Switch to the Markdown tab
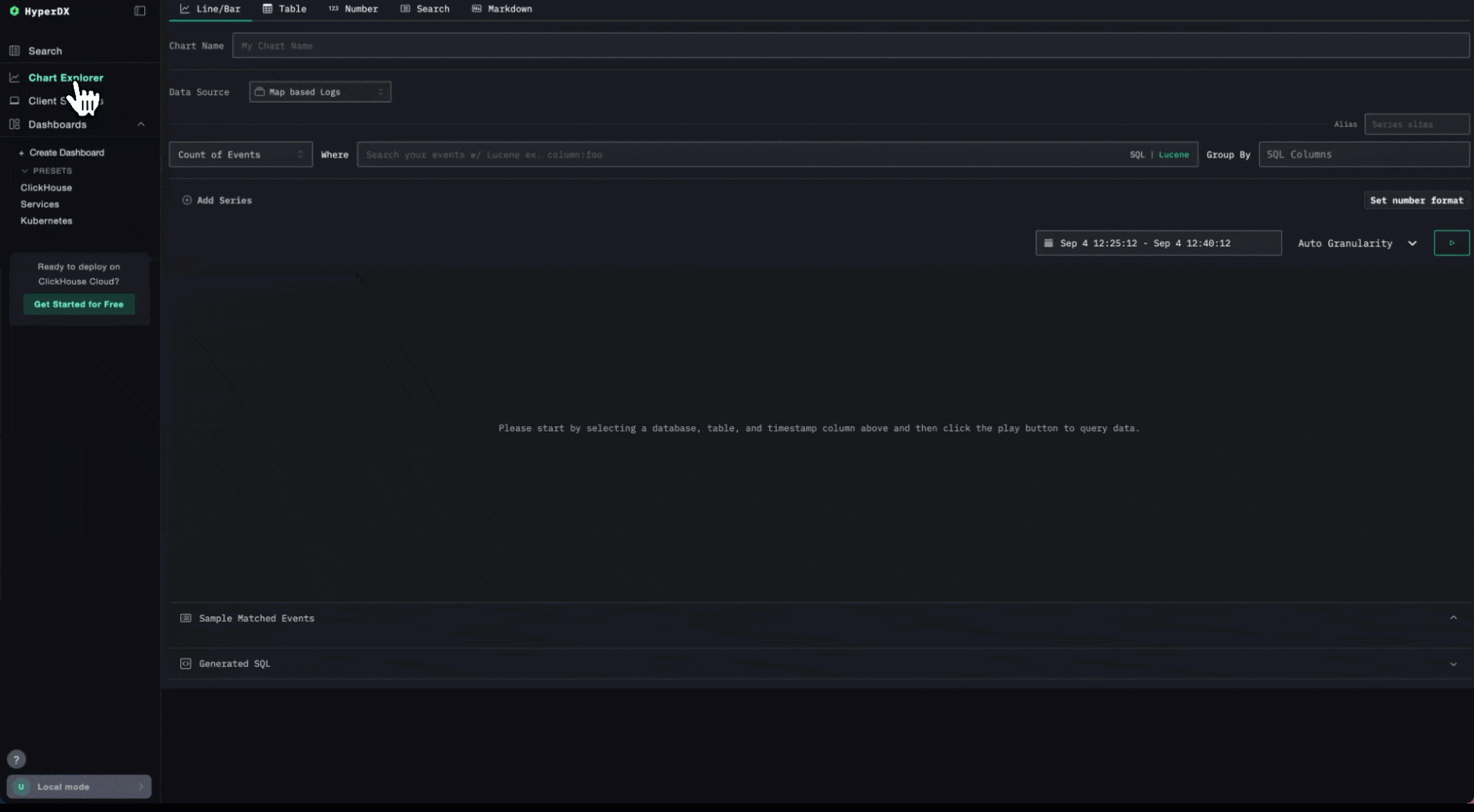The image size is (1474, 812). (x=502, y=9)
